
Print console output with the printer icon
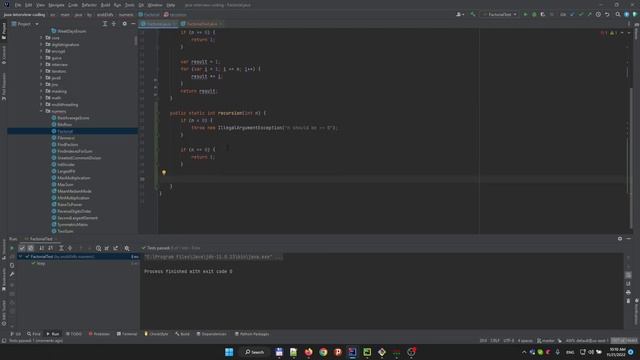coord(628,292)
